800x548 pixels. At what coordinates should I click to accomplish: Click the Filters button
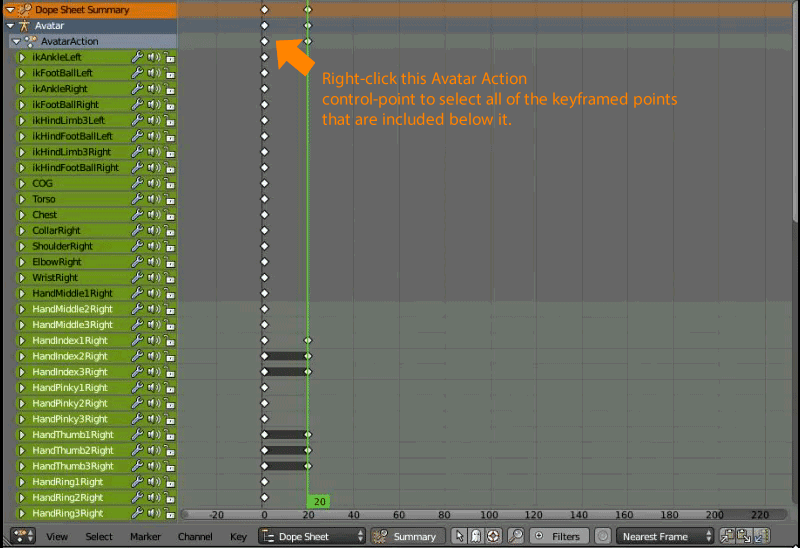coord(559,536)
